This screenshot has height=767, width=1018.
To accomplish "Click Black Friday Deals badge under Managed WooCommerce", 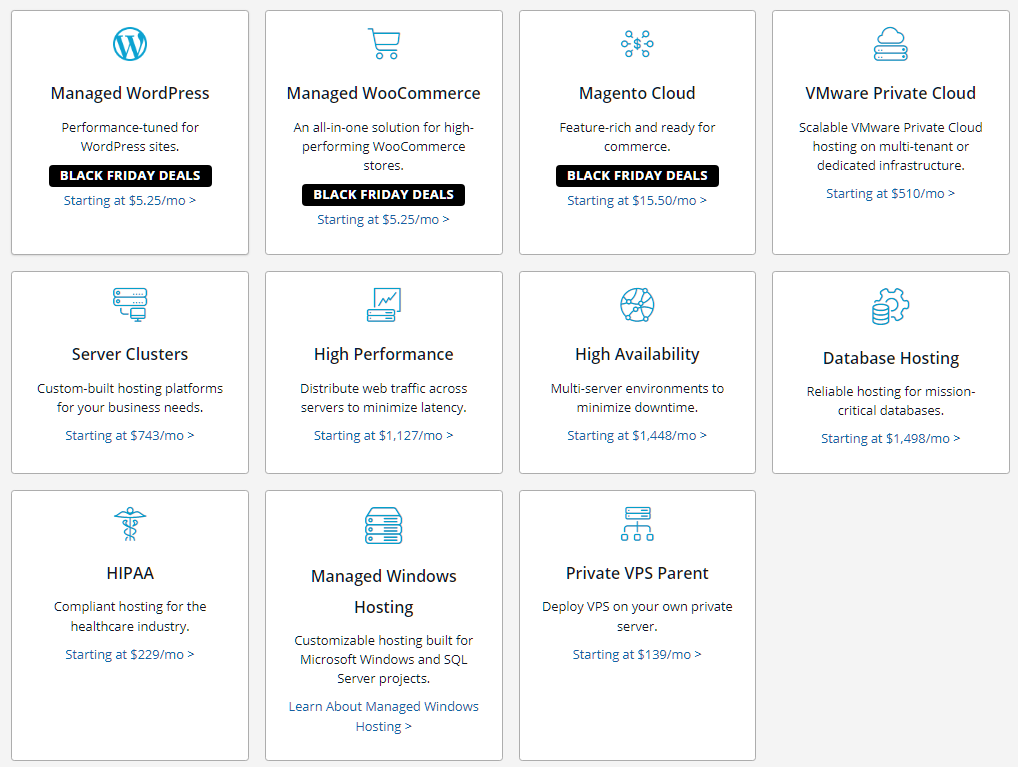I will click(x=383, y=195).
